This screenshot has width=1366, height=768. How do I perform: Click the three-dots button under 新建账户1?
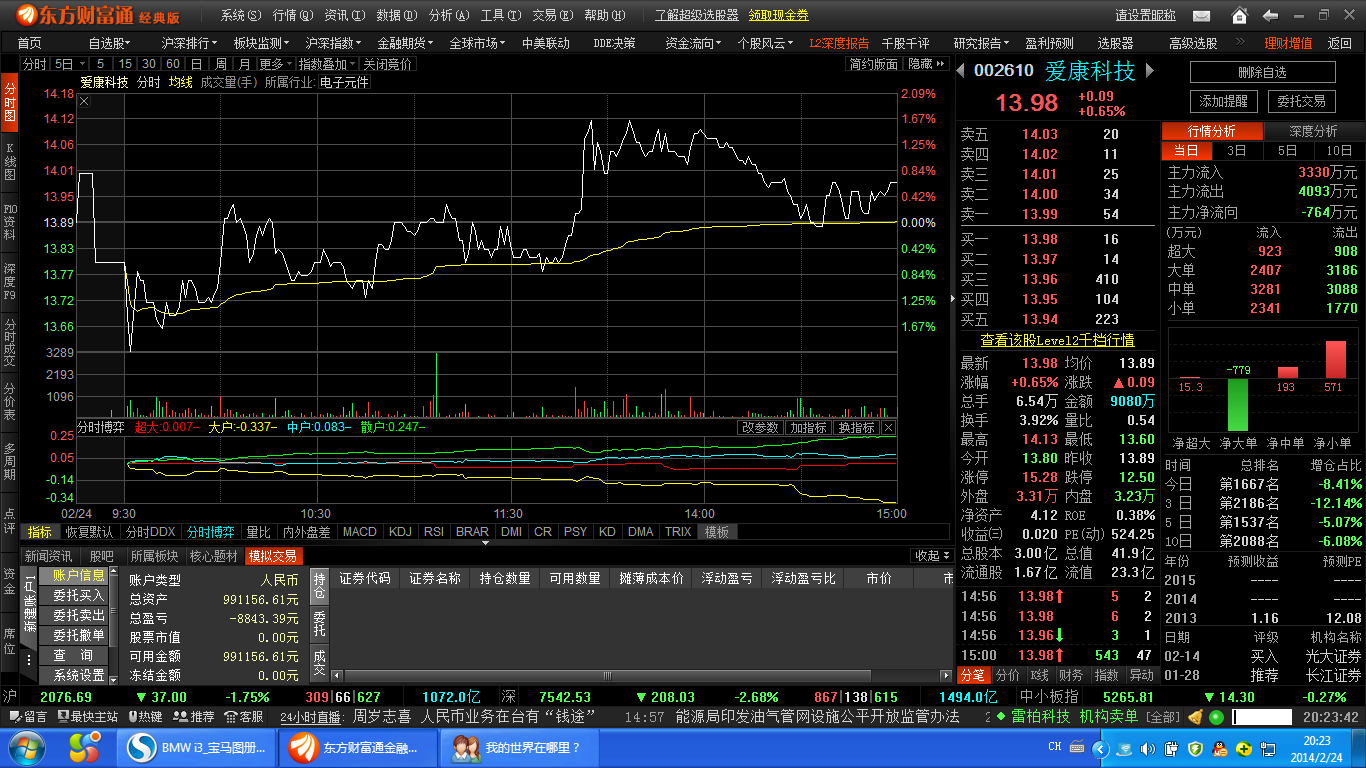point(29,660)
